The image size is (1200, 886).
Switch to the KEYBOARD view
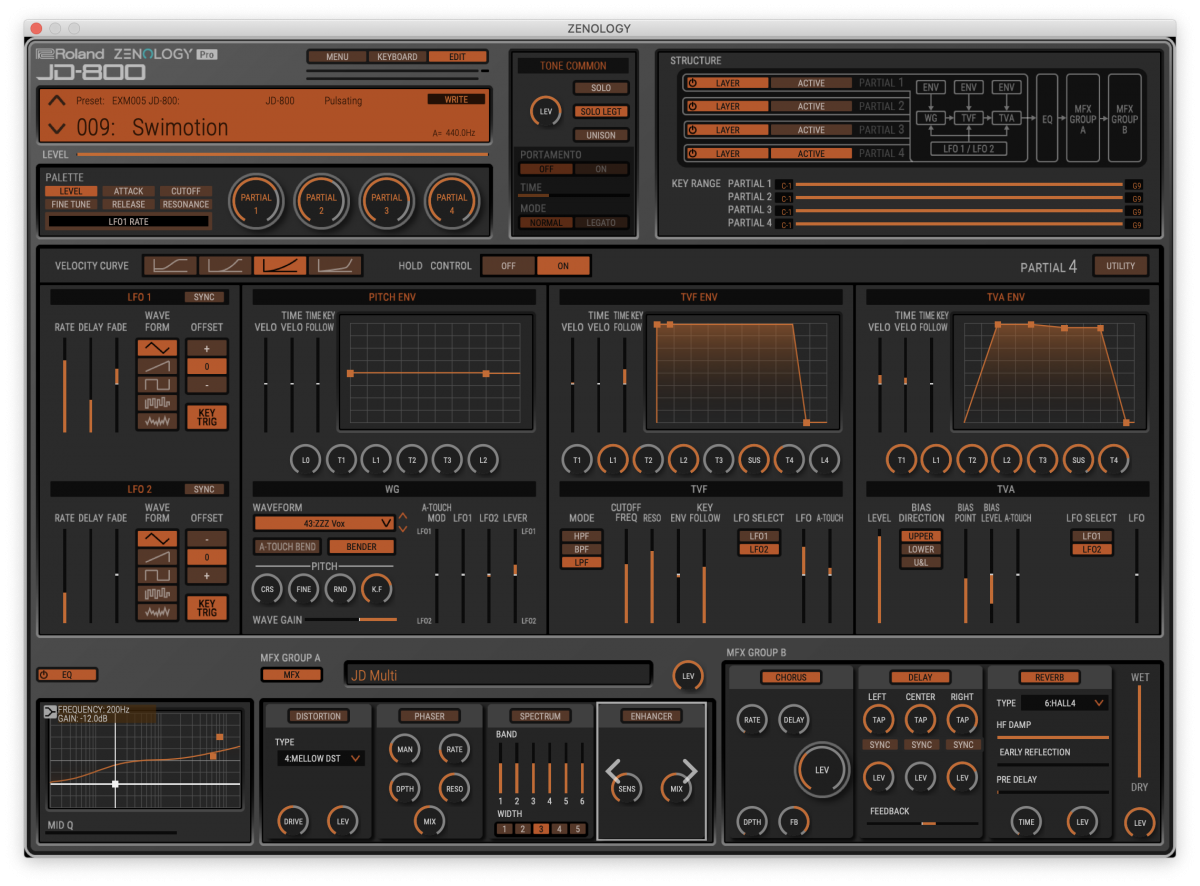[x=397, y=57]
